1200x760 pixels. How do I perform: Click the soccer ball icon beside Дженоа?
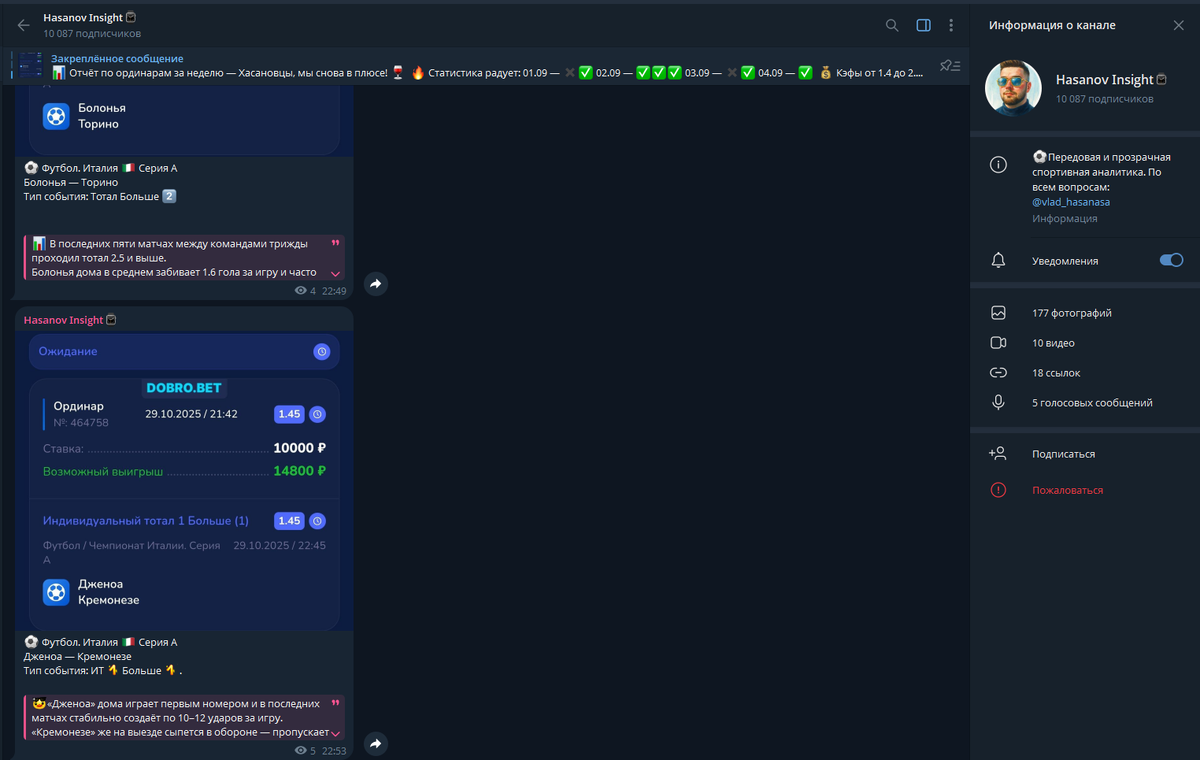pyautogui.click(x=56, y=592)
